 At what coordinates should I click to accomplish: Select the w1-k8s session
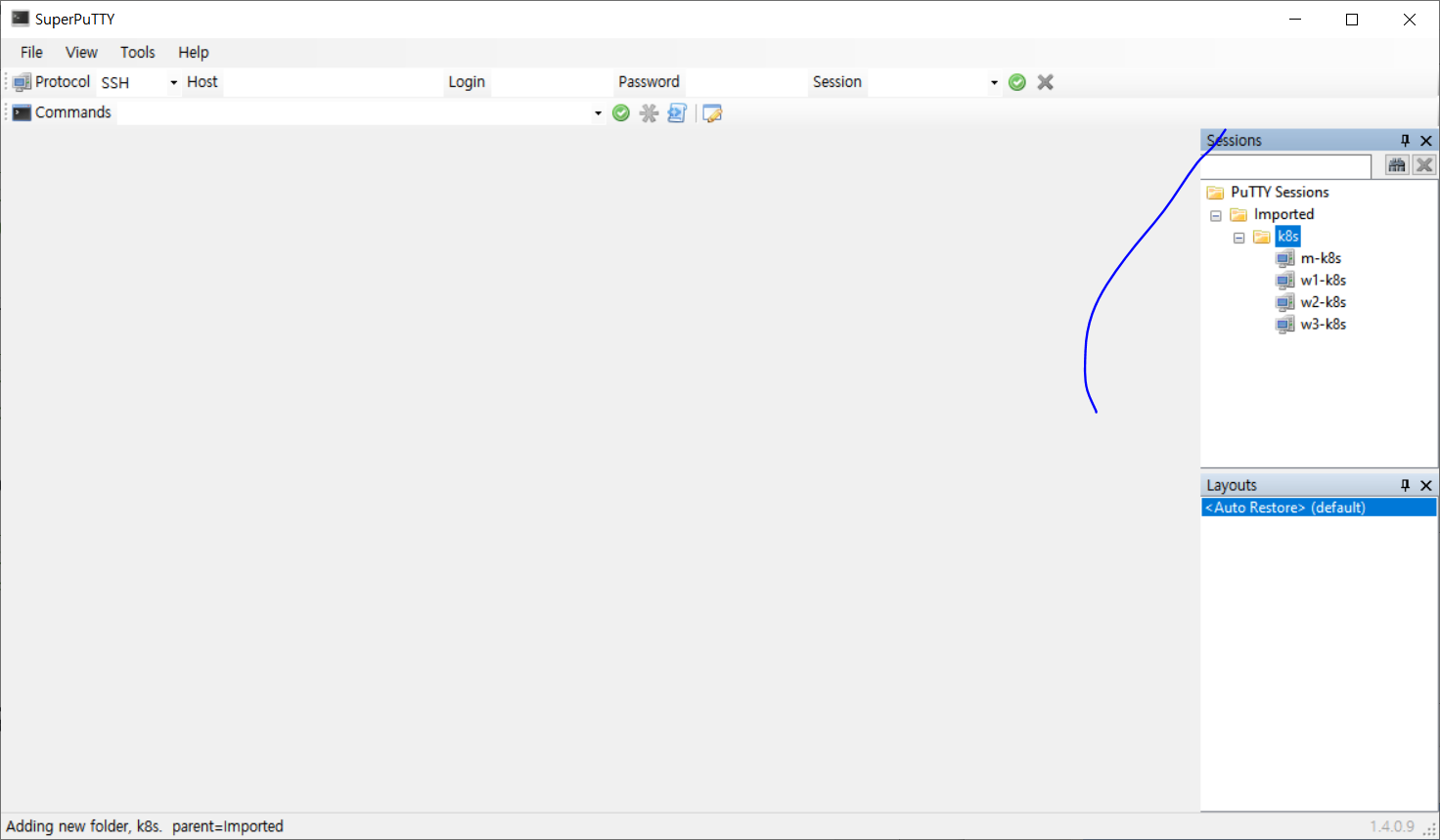pyautogui.click(x=1323, y=280)
